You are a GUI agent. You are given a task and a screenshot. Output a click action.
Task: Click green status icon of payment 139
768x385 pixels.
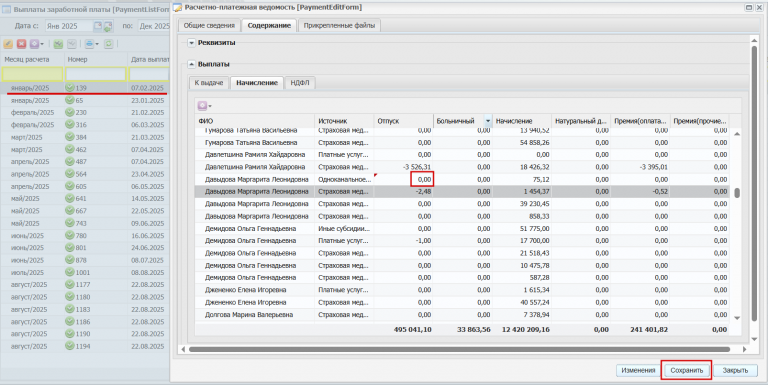(x=70, y=88)
